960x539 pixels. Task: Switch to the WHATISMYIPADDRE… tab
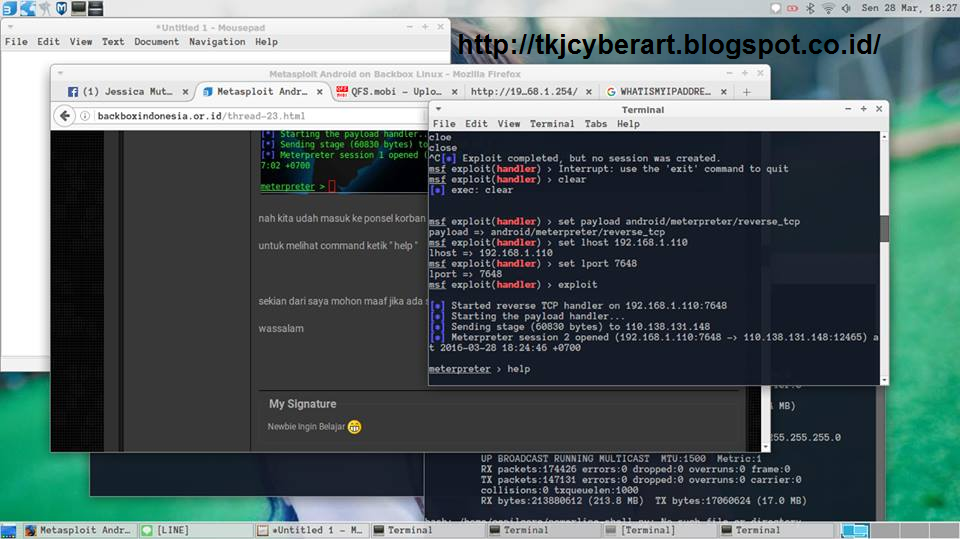pyautogui.click(x=665, y=92)
